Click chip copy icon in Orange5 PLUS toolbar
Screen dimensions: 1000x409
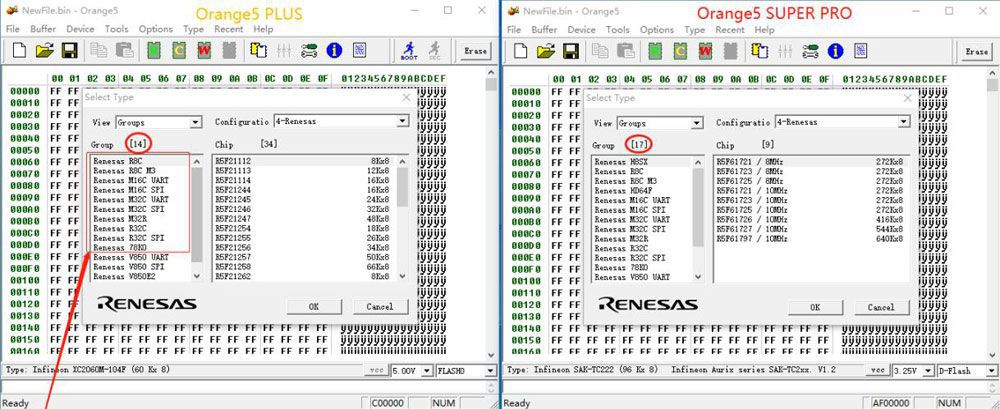click(258, 50)
